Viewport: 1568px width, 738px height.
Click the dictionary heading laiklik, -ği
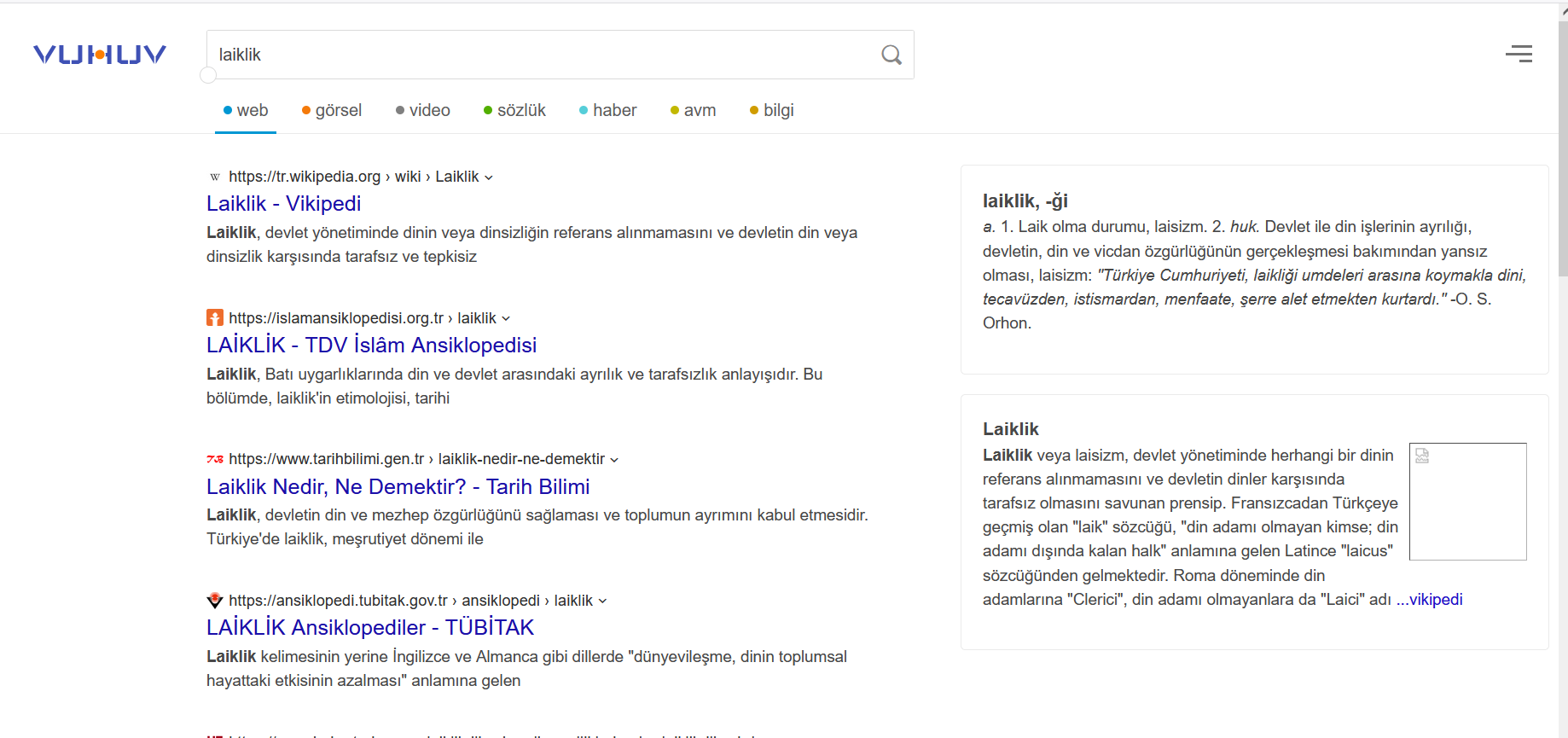tap(1025, 201)
